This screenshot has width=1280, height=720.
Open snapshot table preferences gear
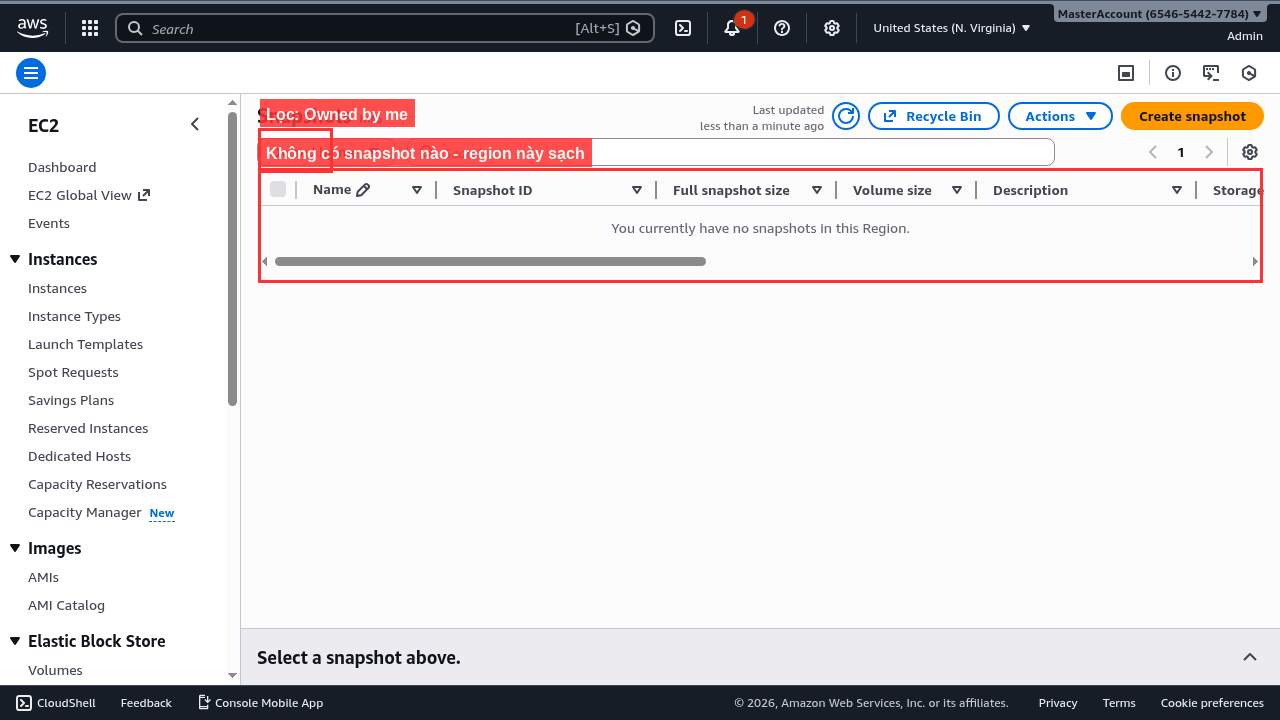pos(1249,152)
